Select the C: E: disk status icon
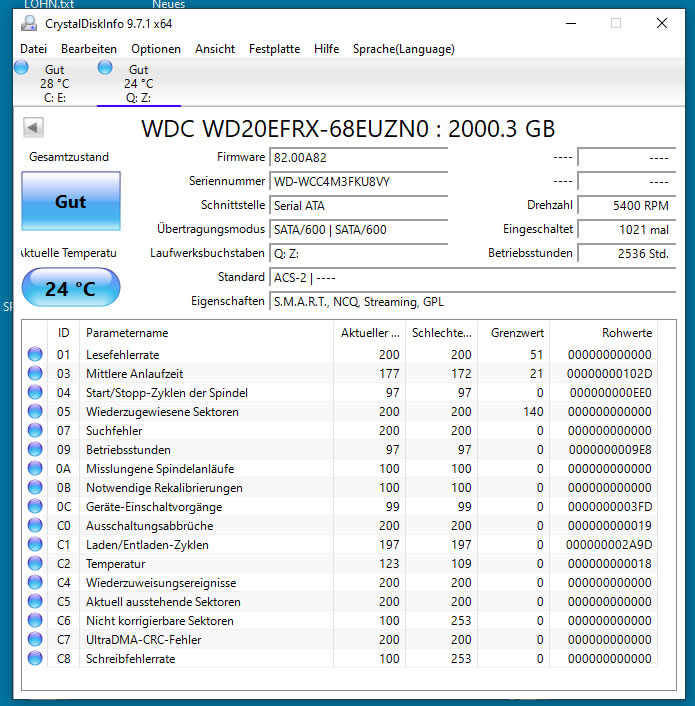Viewport: 695px width, 706px height. point(22,68)
